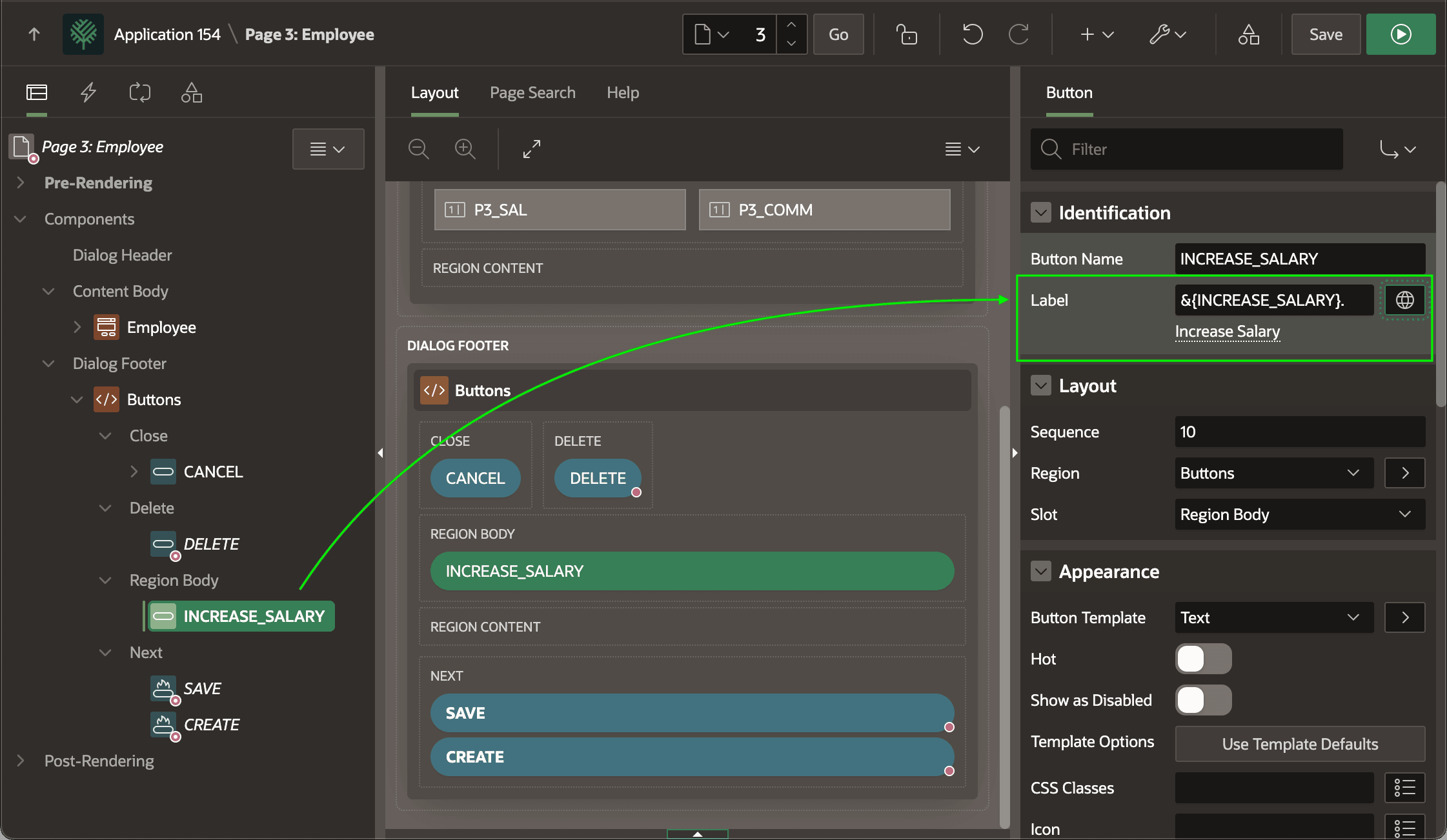Run the page with the play button
Viewport: 1447px width, 840px height.
click(x=1401, y=34)
